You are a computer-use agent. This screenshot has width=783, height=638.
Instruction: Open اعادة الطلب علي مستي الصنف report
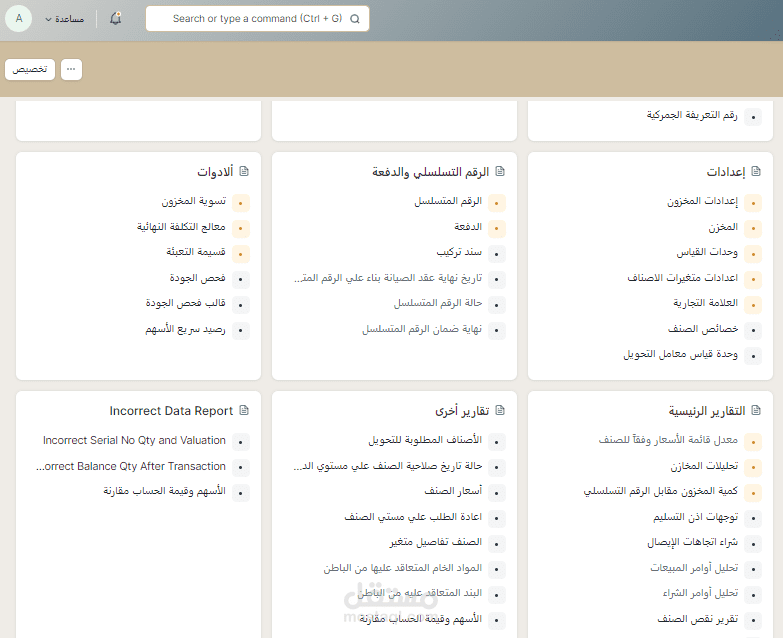(x=413, y=517)
